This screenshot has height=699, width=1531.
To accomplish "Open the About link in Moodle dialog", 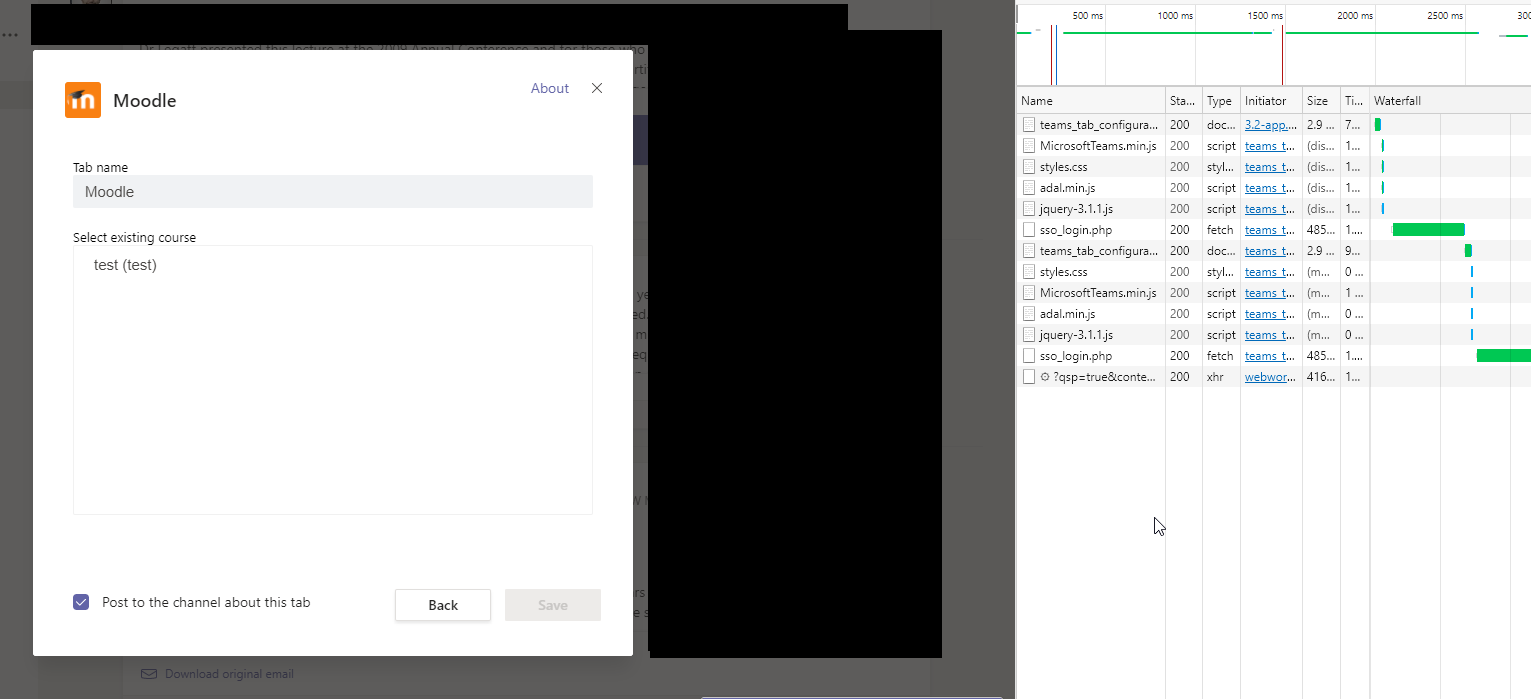I will (550, 88).
